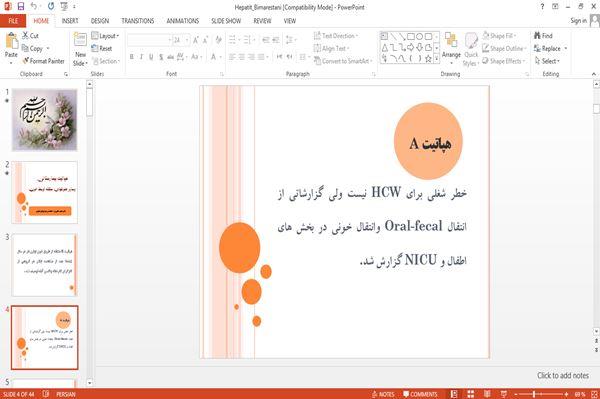The height and width of the screenshot is (399, 600).
Task: Switch to the ANIMATIONS tab
Action: 183,21
